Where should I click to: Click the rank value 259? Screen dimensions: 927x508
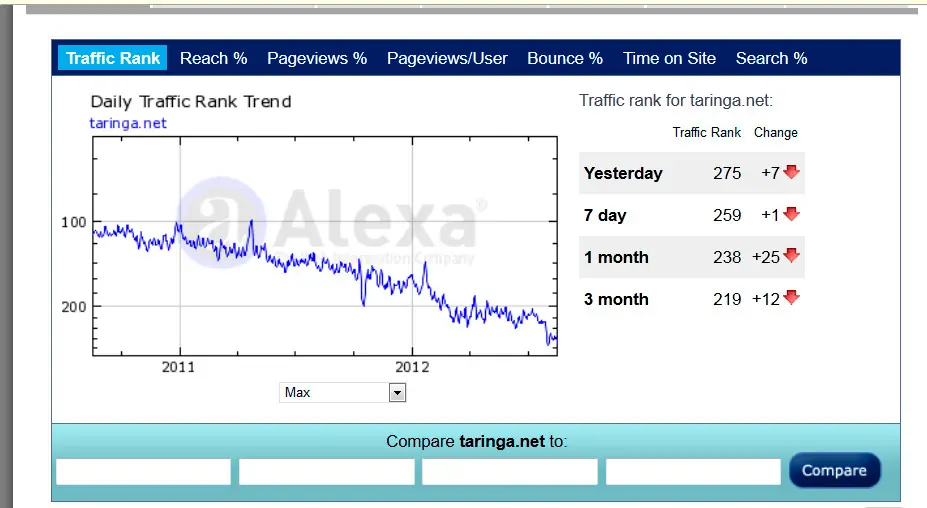[727, 215]
